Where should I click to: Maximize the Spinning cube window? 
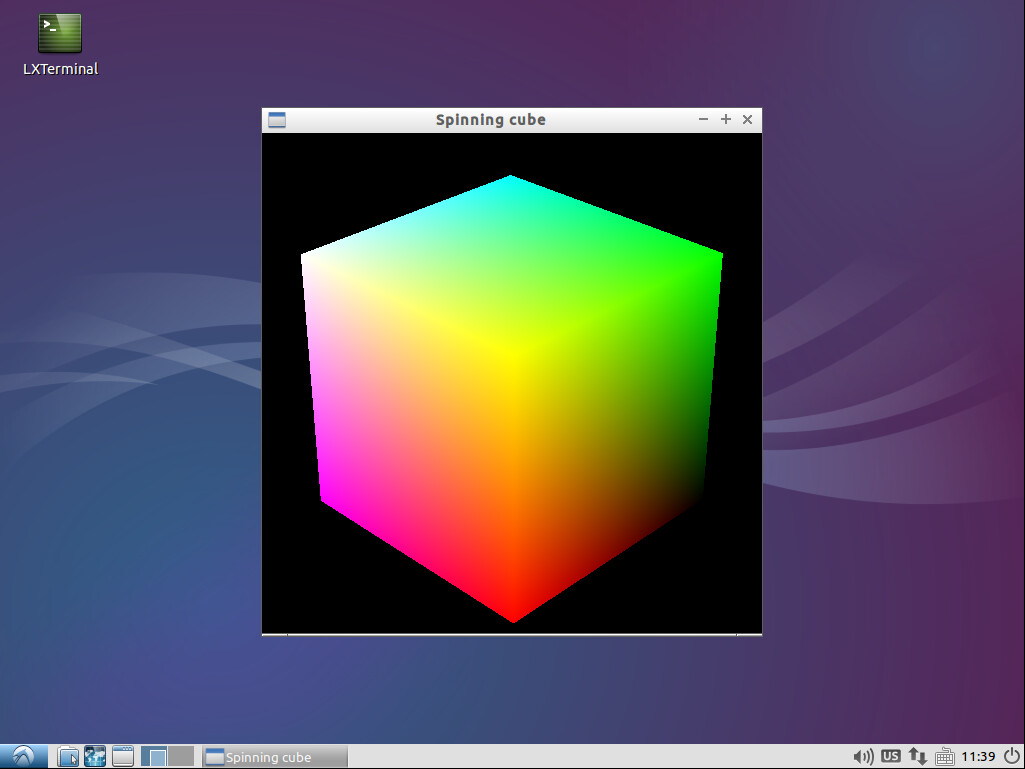[725, 119]
